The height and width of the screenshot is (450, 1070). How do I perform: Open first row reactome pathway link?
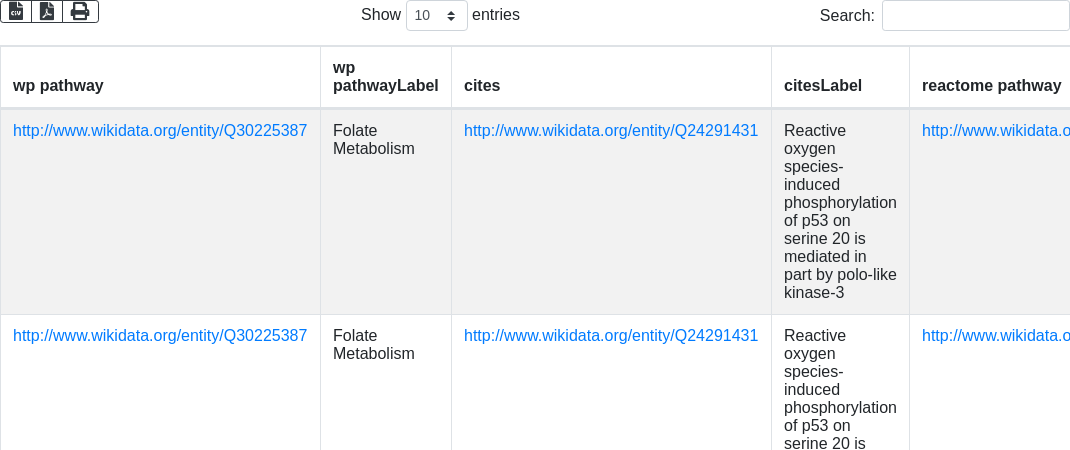pyautogui.click(x=995, y=130)
